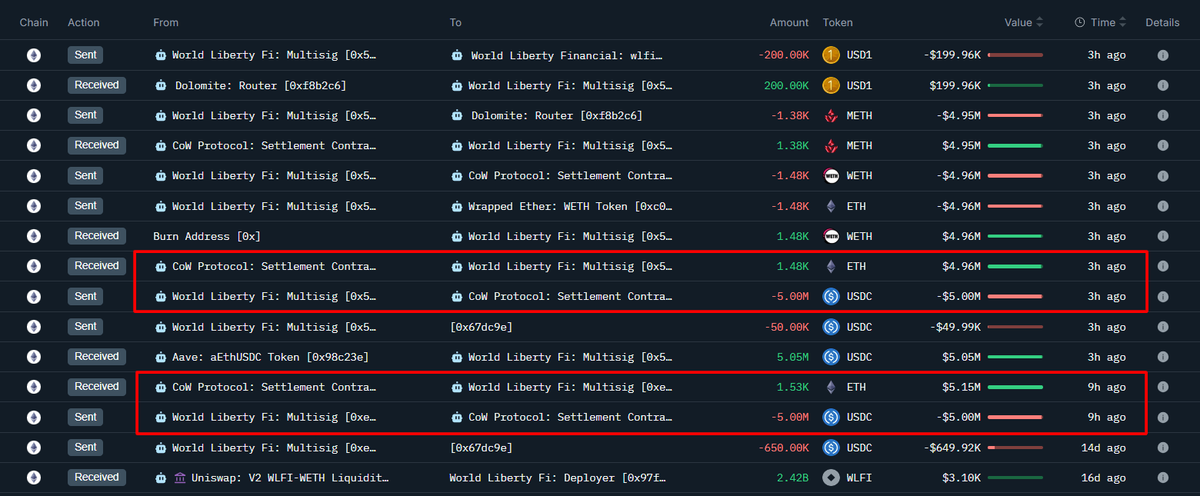Select amount -650.00K in USDC row
The width and height of the screenshot is (1200, 496).
click(782, 448)
